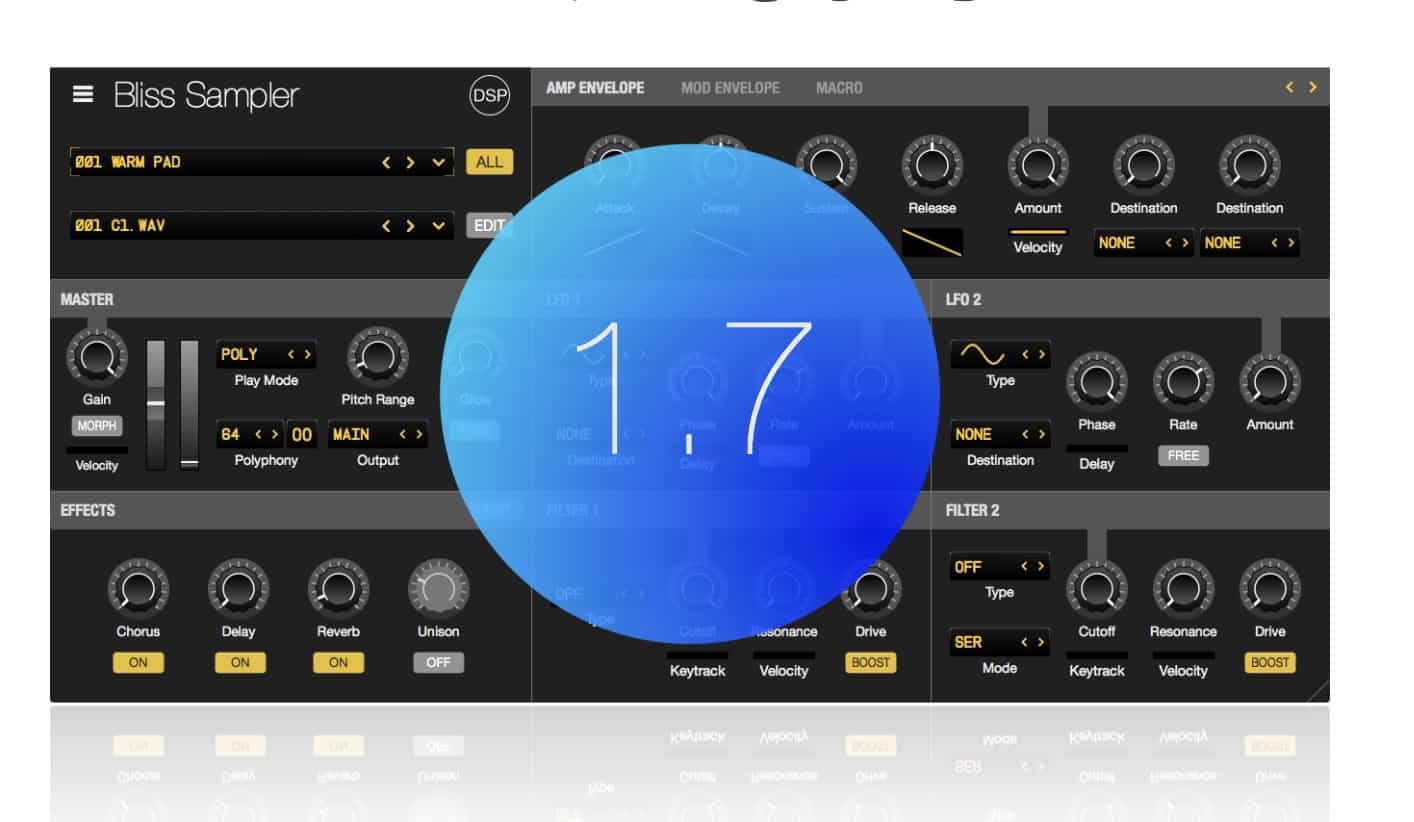Click the first envelope Destination knob

click(1143, 164)
